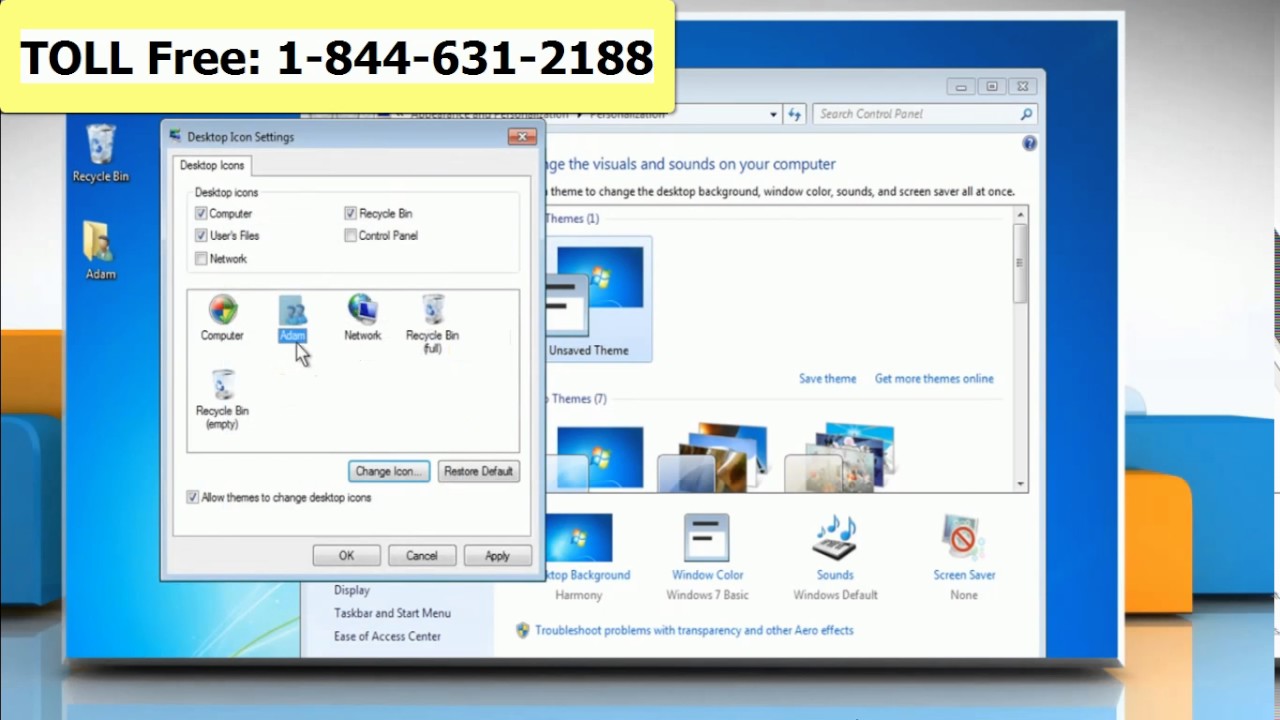Click the Change Icon button
The image size is (1280, 720).
pos(389,471)
